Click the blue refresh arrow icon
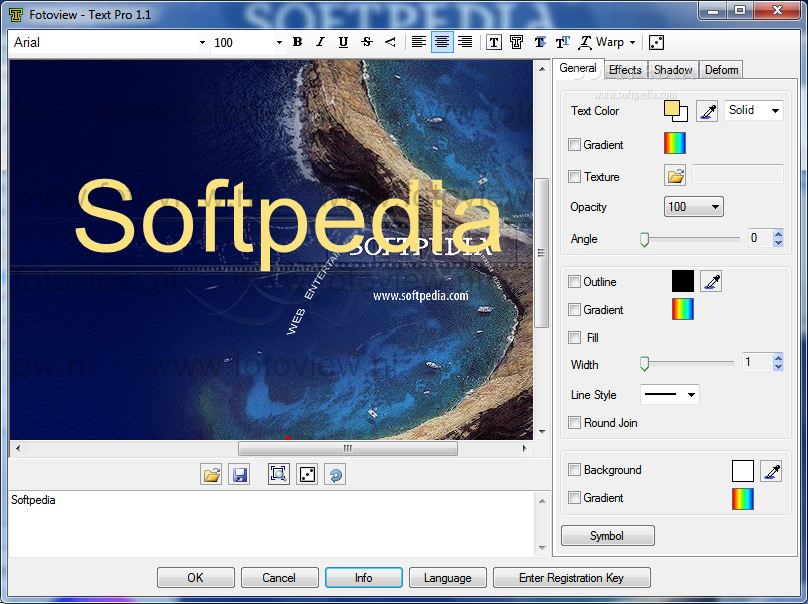 [x=335, y=474]
